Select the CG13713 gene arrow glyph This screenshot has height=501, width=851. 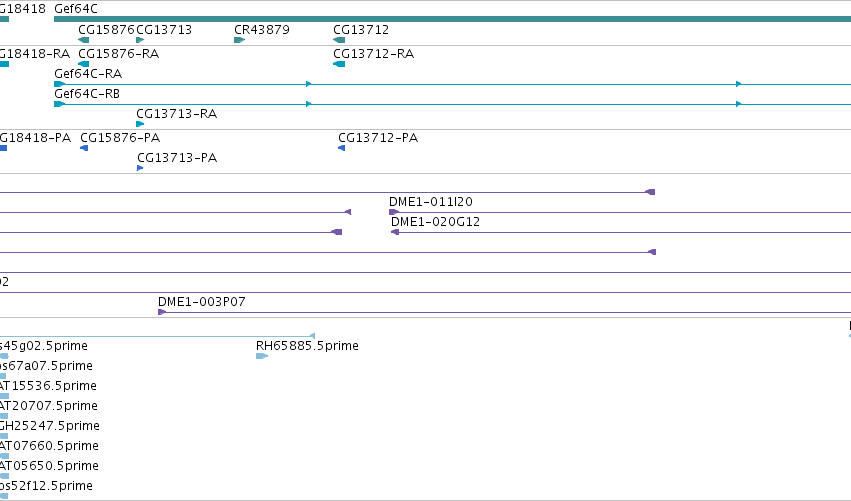(140, 40)
